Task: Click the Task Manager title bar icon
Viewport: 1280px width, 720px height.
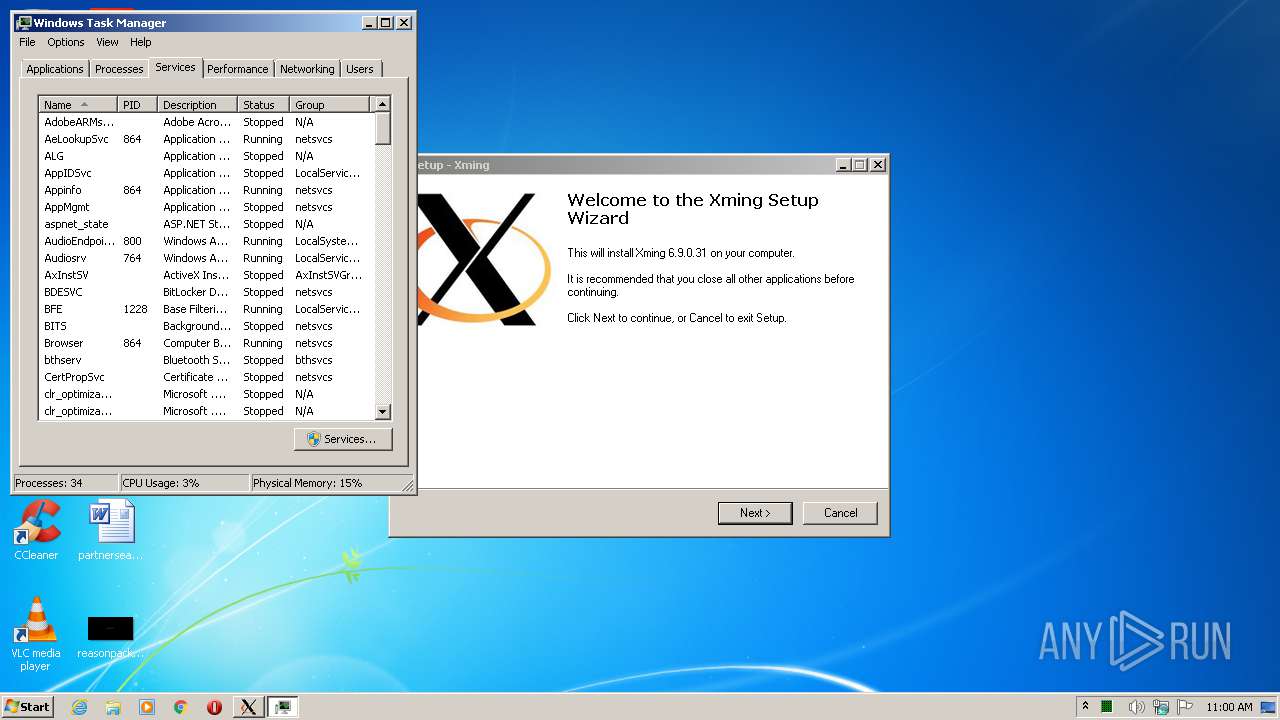Action: pyautogui.click(x=24, y=22)
